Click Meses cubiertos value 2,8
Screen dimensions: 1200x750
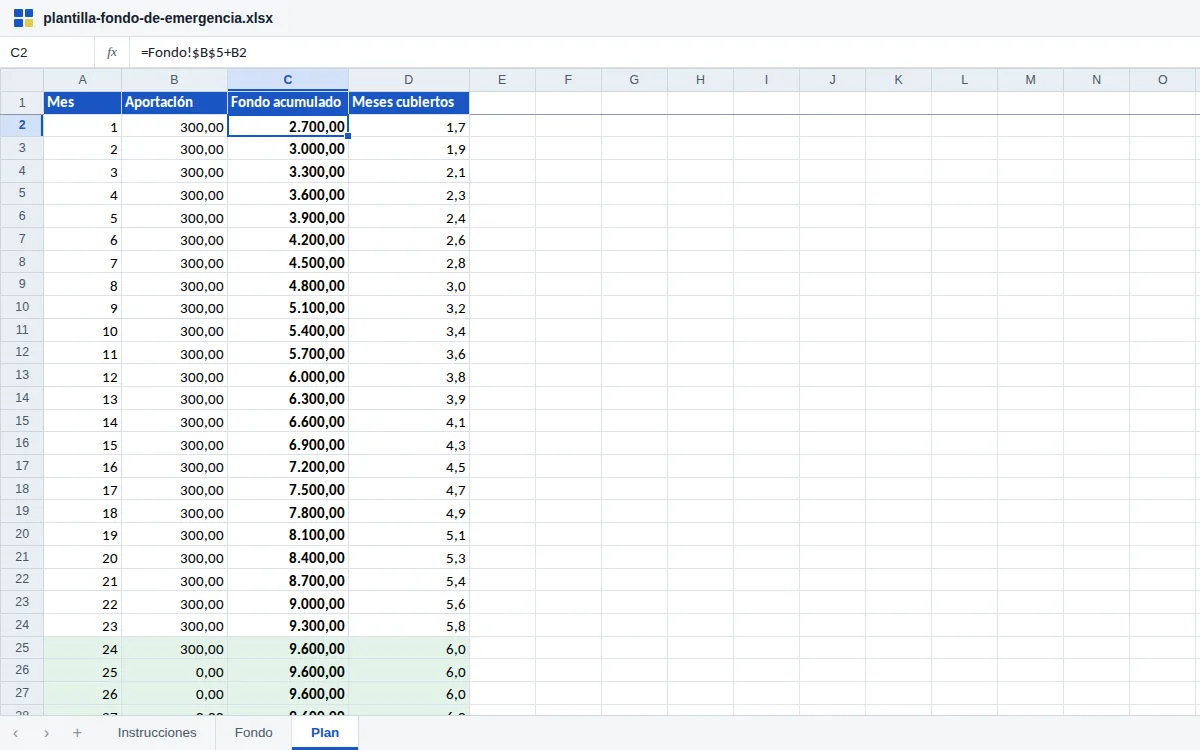coord(409,263)
